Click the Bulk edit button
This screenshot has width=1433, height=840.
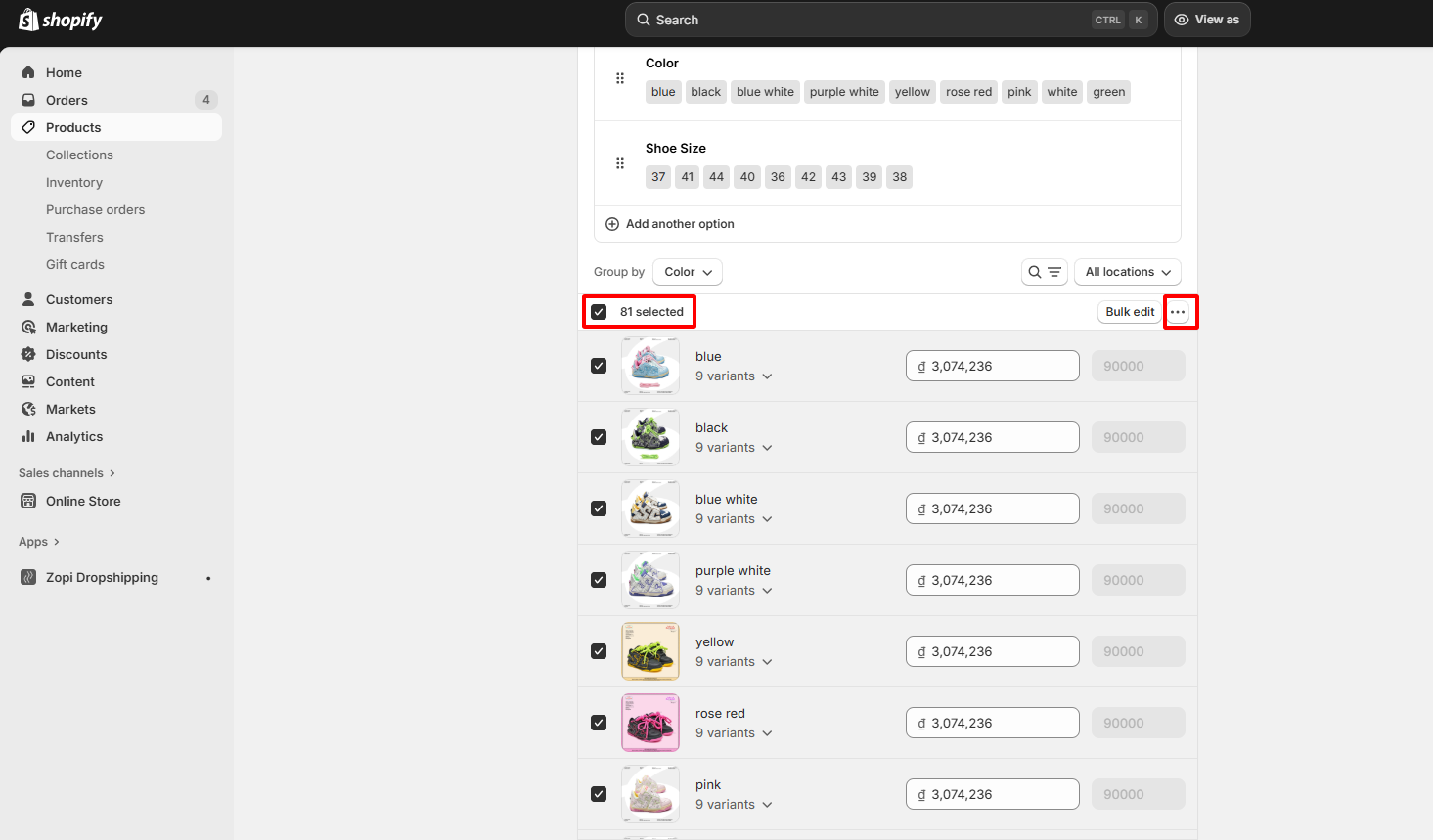coord(1130,312)
